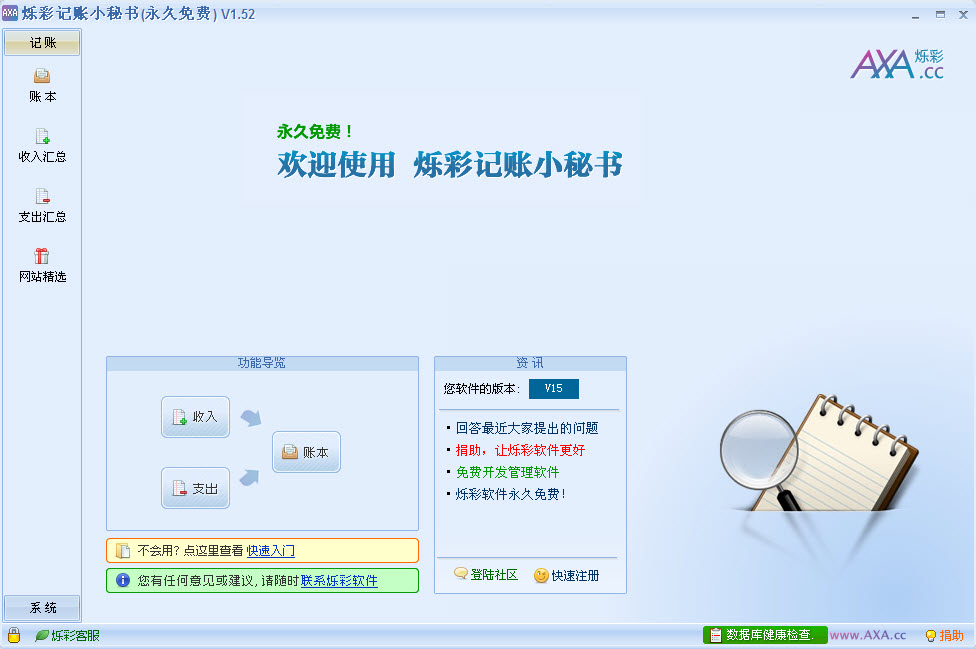Open 免费开发管理软件 news item
The width and height of the screenshot is (976, 649).
tap(507, 472)
